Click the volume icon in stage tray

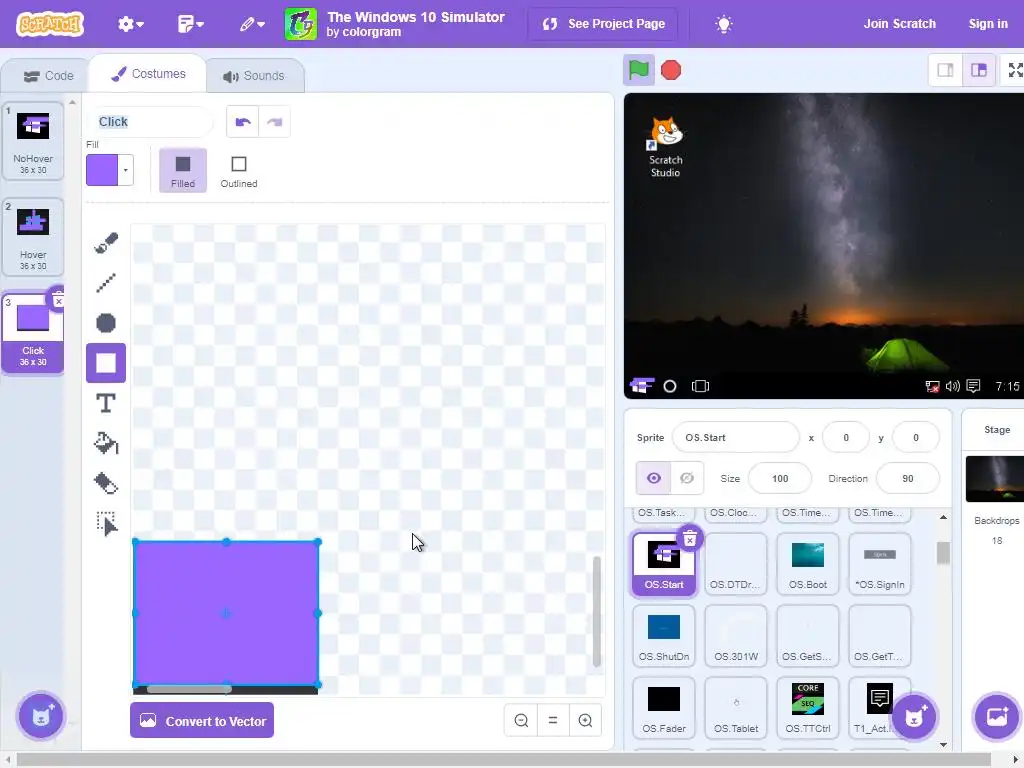pyautogui.click(x=953, y=386)
